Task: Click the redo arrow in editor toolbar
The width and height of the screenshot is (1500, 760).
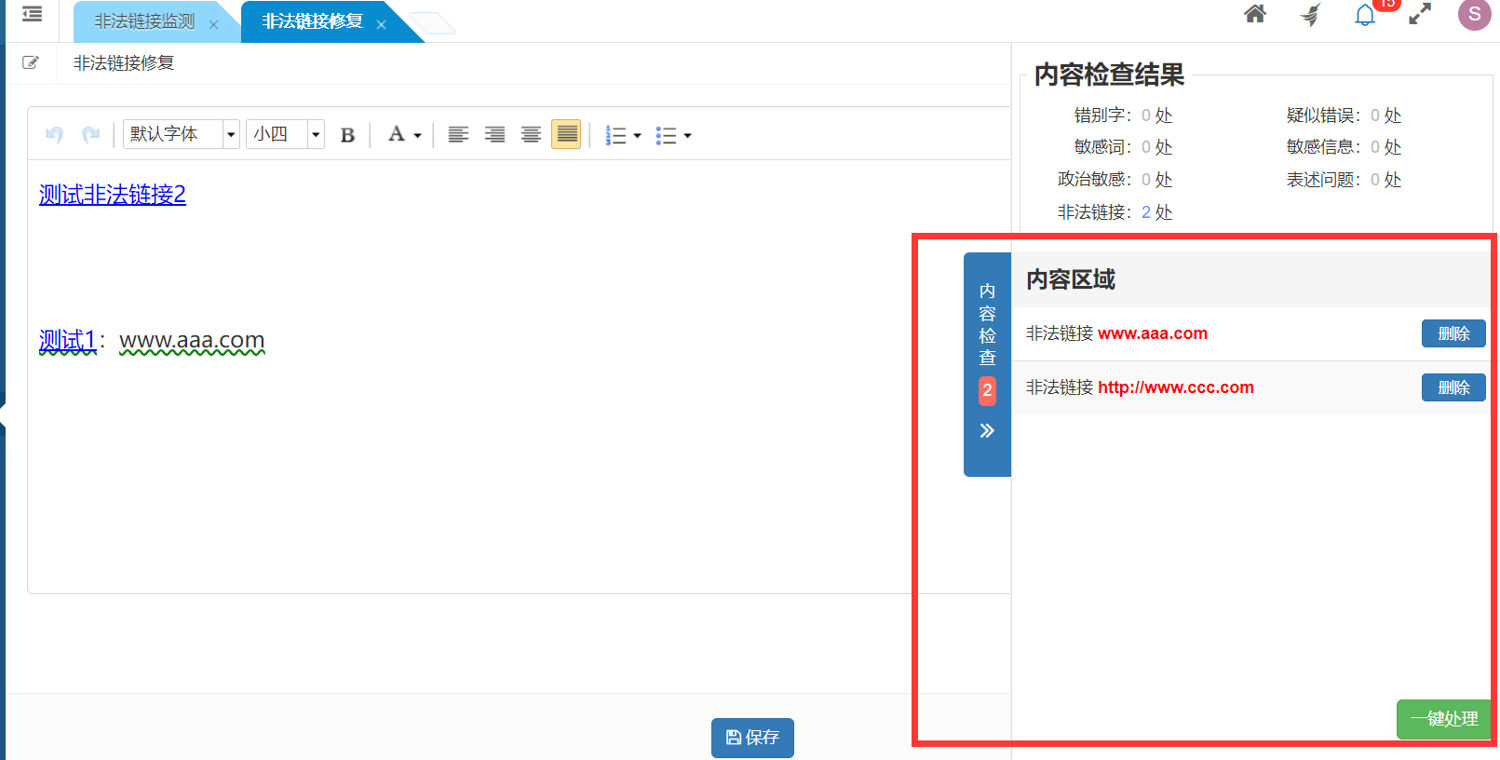Action: [x=91, y=135]
